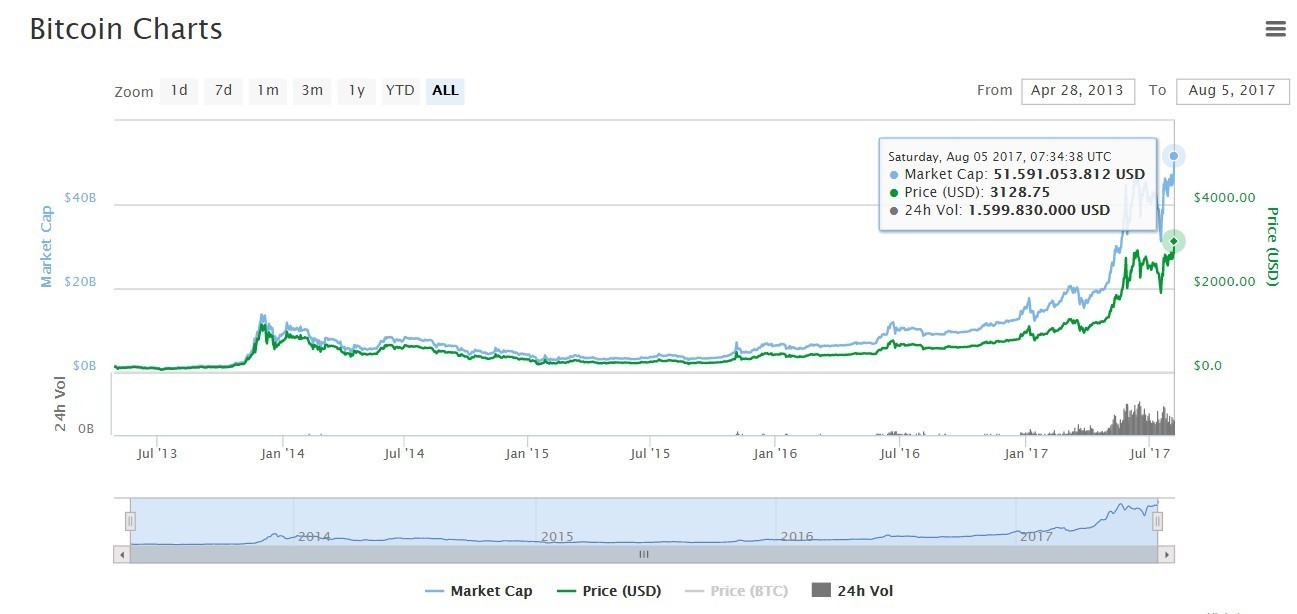The image size is (1297, 614).
Task: Click the '24h Vol' left axis title
Action: [x=60, y=404]
